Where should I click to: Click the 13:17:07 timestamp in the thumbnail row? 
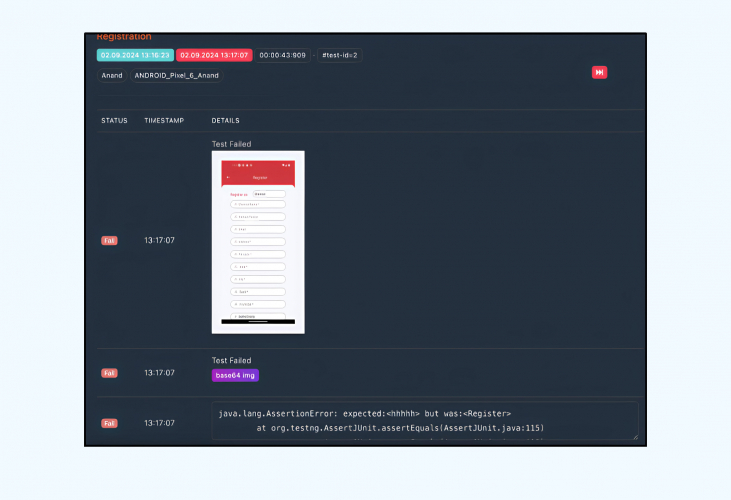click(159, 240)
